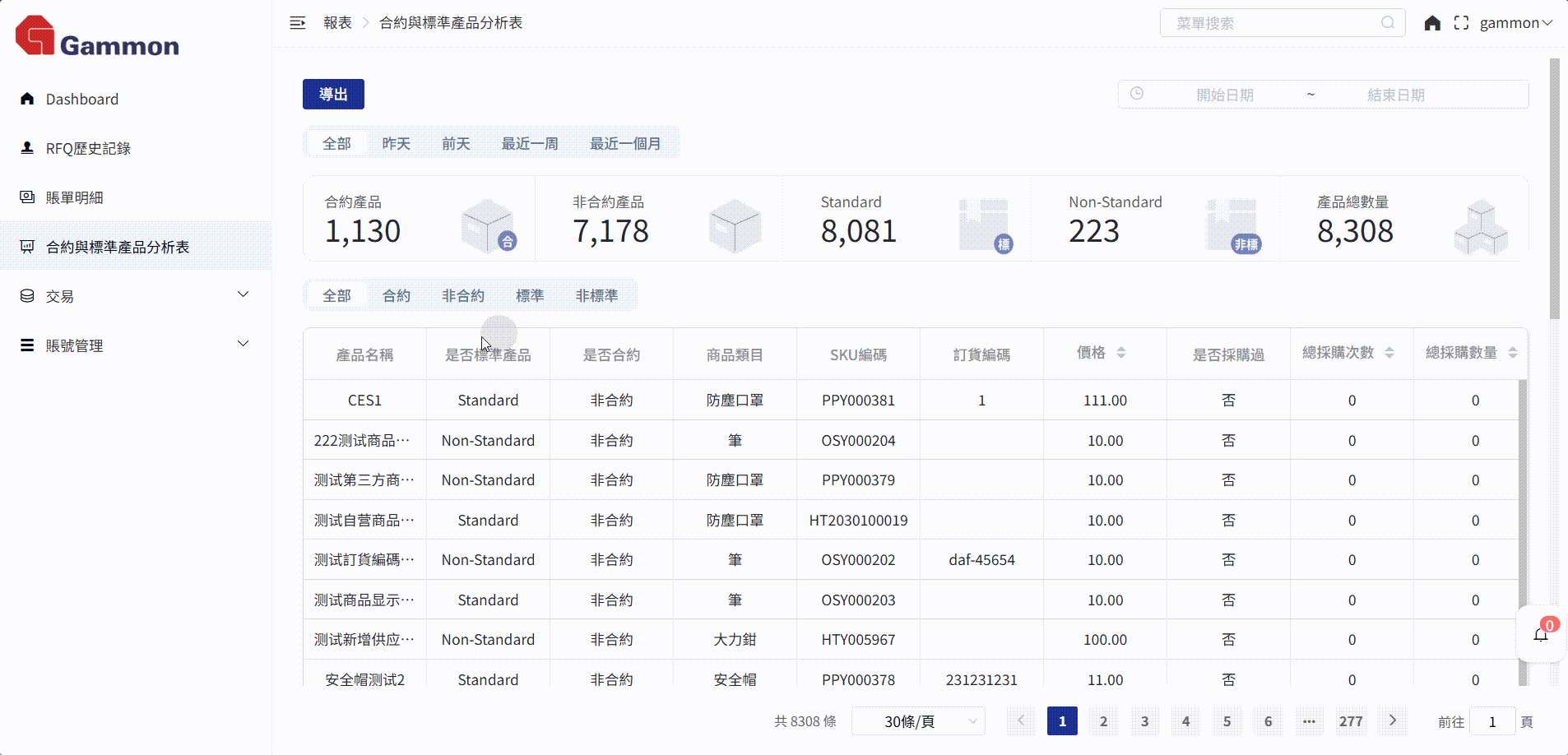This screenshot has height=755, width=1568.
Task: Click the 開始日期 date input
Action: (1224, 95)
